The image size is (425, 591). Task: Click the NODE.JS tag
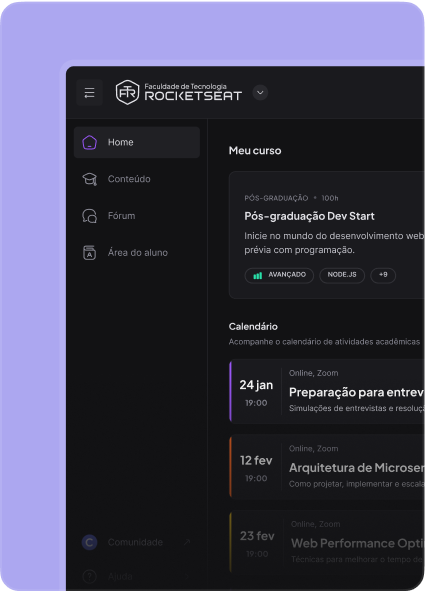coord(342,275)
